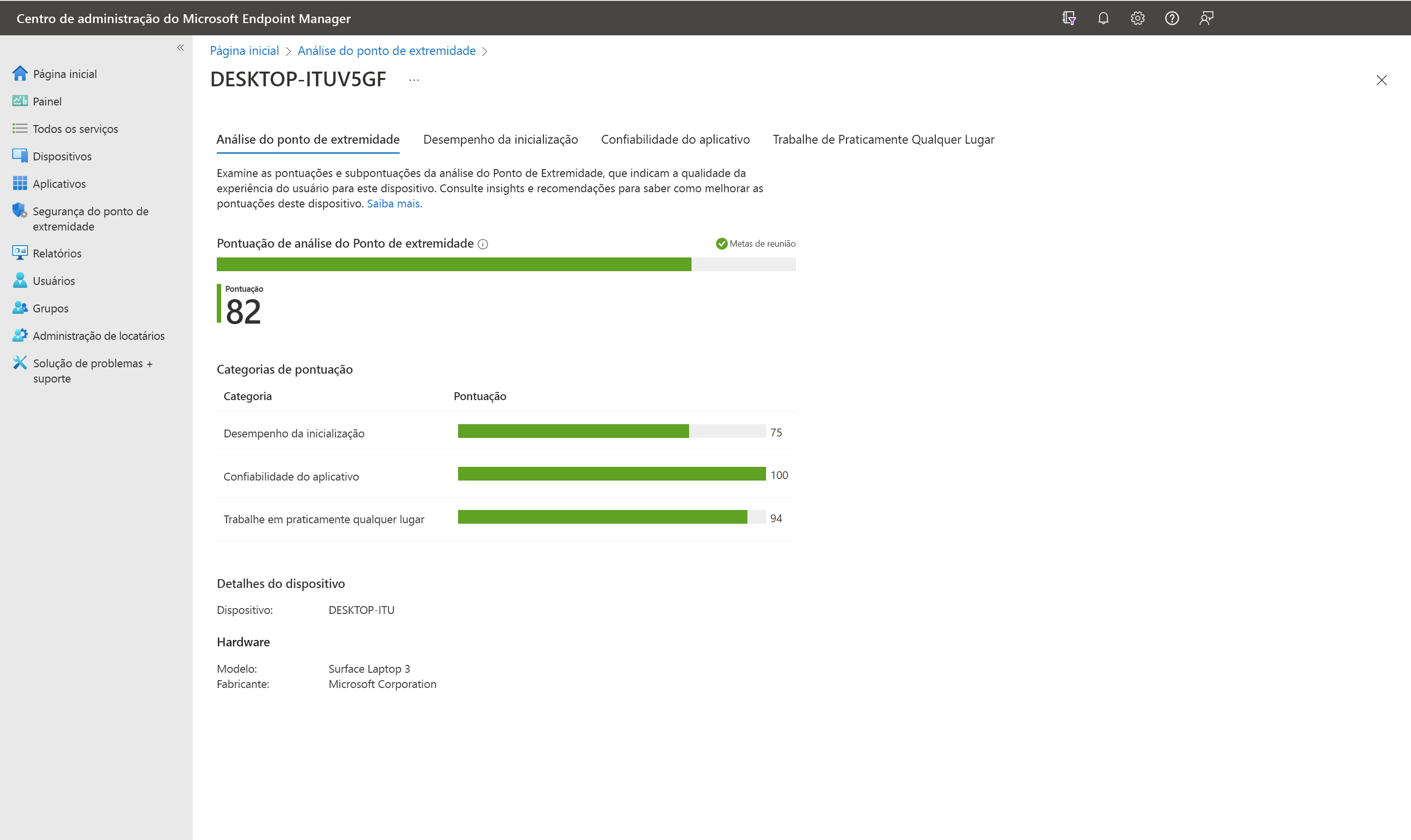This screenshot has height=840, width=1411.
Task: Click the info icon beside Pontuação de análise
Action: click(x=483, y=244)
